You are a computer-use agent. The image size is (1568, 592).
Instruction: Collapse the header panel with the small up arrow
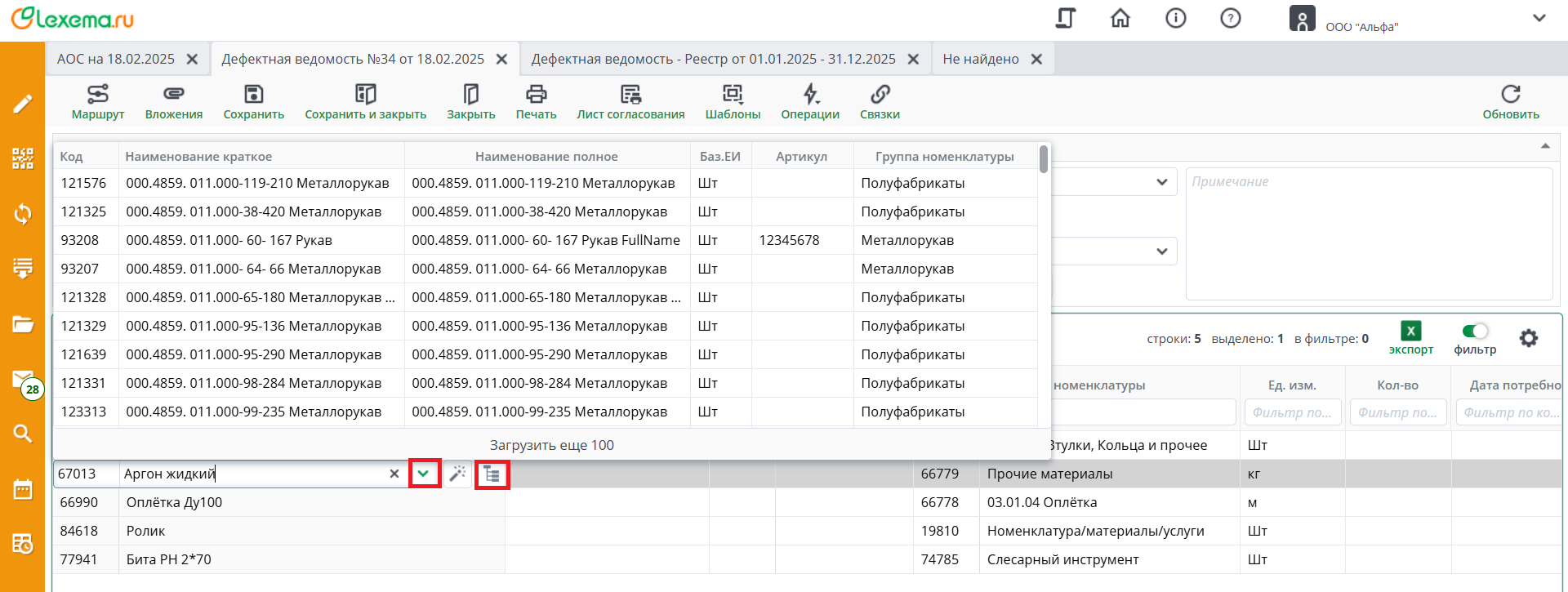tap(1545, 146)
